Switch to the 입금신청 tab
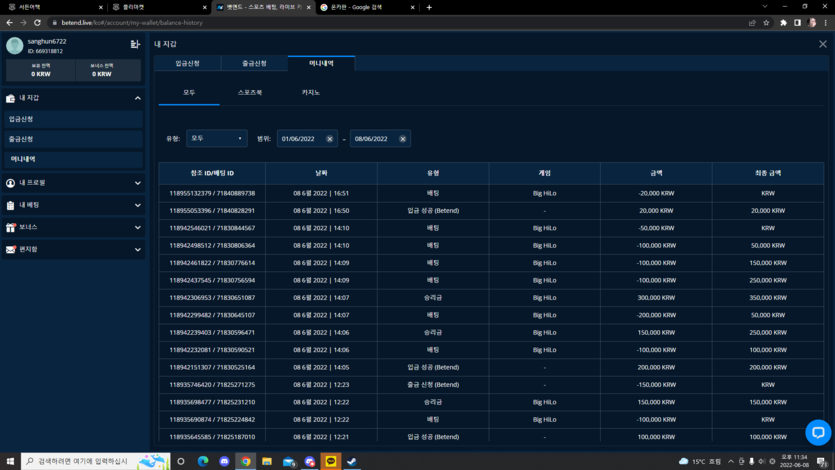 187,63
